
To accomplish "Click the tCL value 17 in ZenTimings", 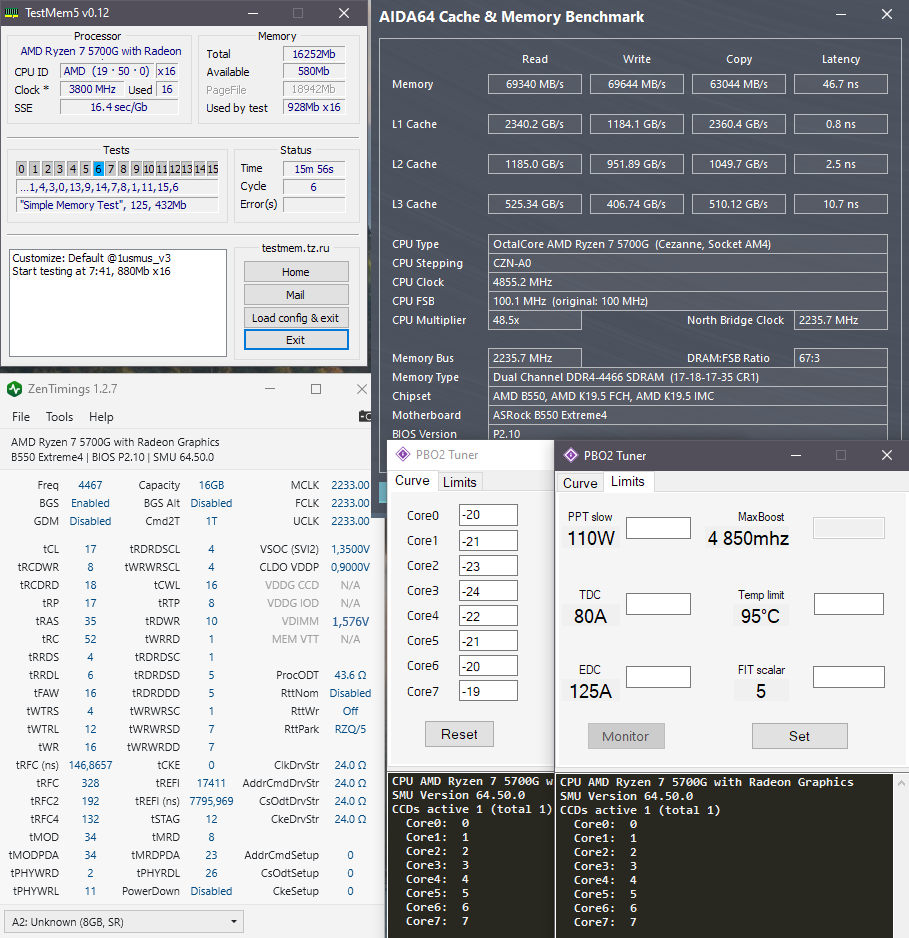I will [90, 549].
